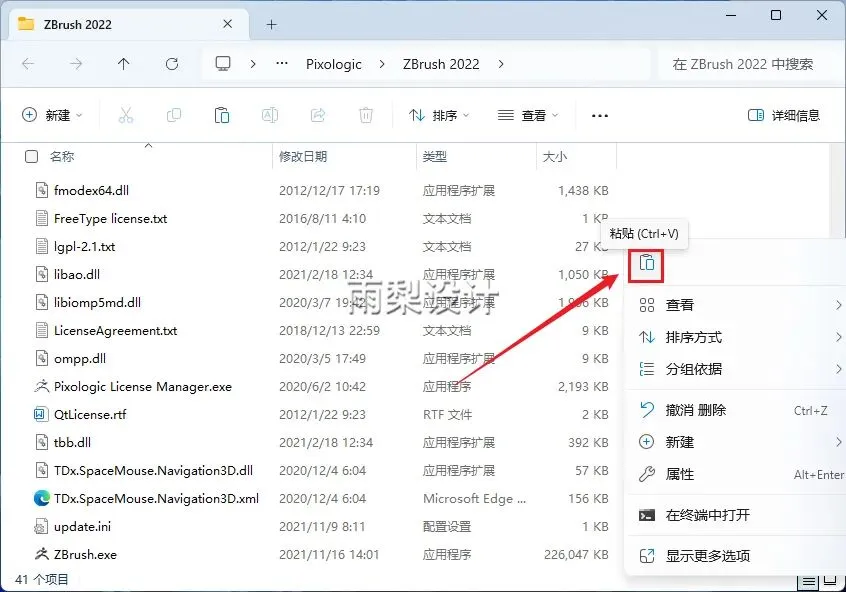Screen dimensions: 846x592
Task: Open 查看 submenu in context menu
Action: 736,305
